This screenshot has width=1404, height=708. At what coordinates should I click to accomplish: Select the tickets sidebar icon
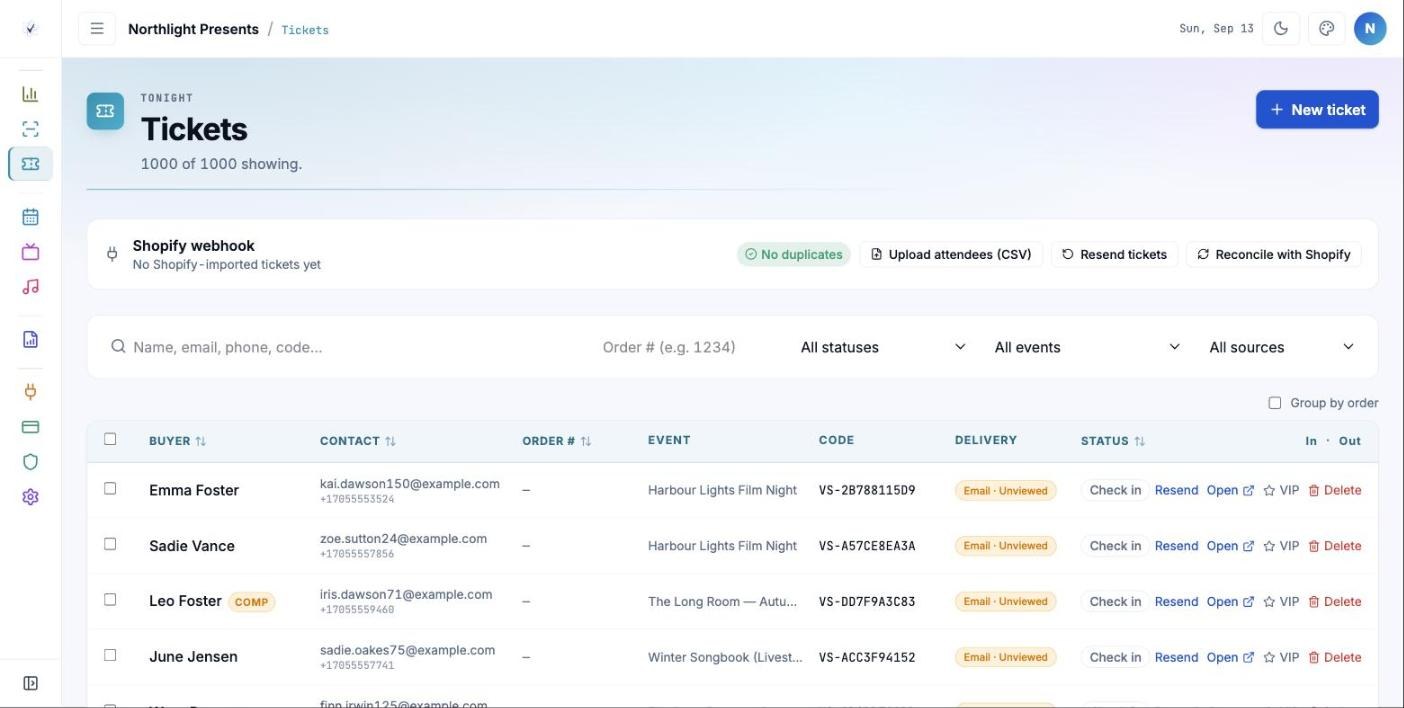30,164
